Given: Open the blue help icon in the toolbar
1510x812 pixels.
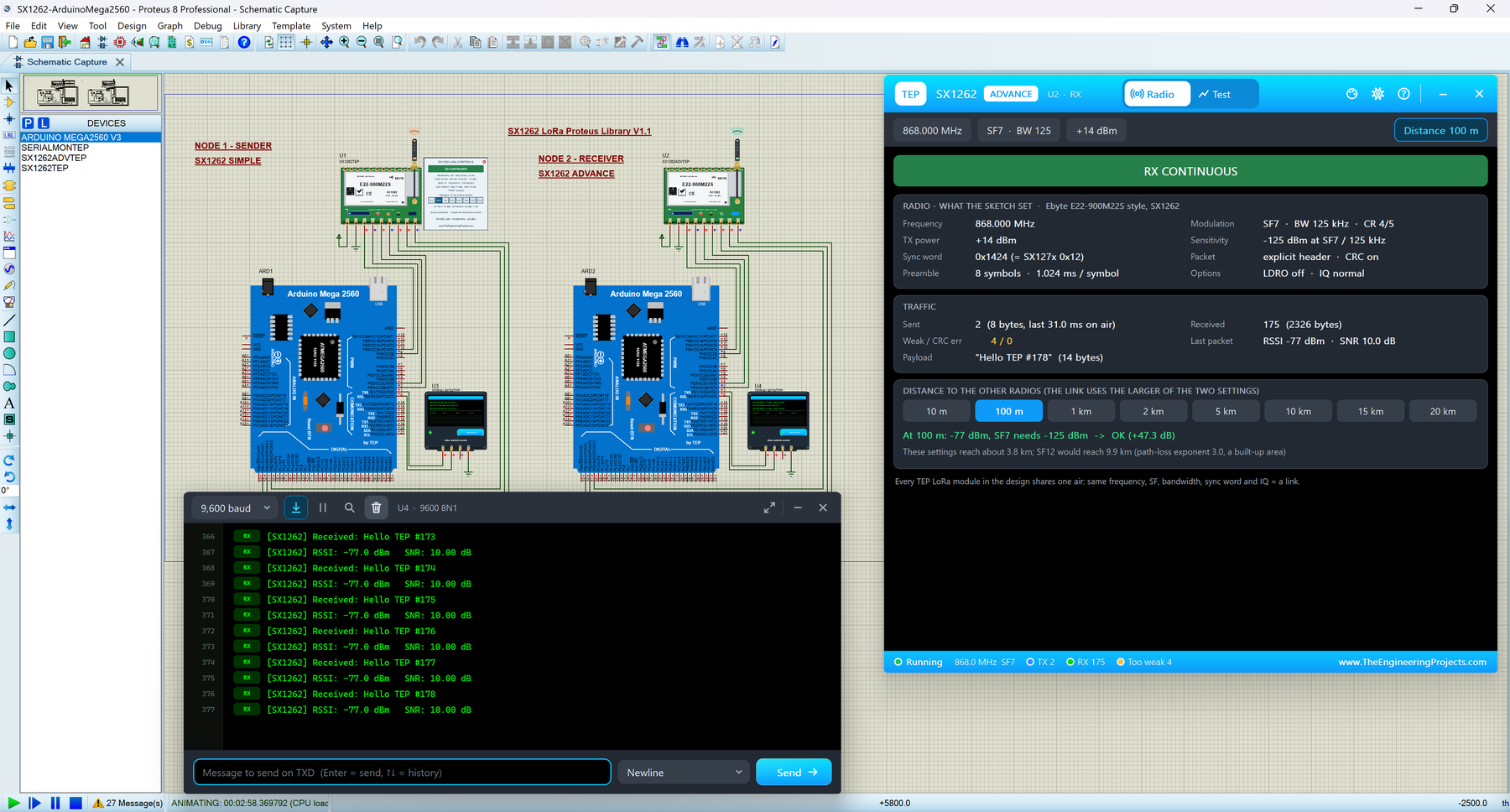Looking at the screenshot, I should coord(244,42).
